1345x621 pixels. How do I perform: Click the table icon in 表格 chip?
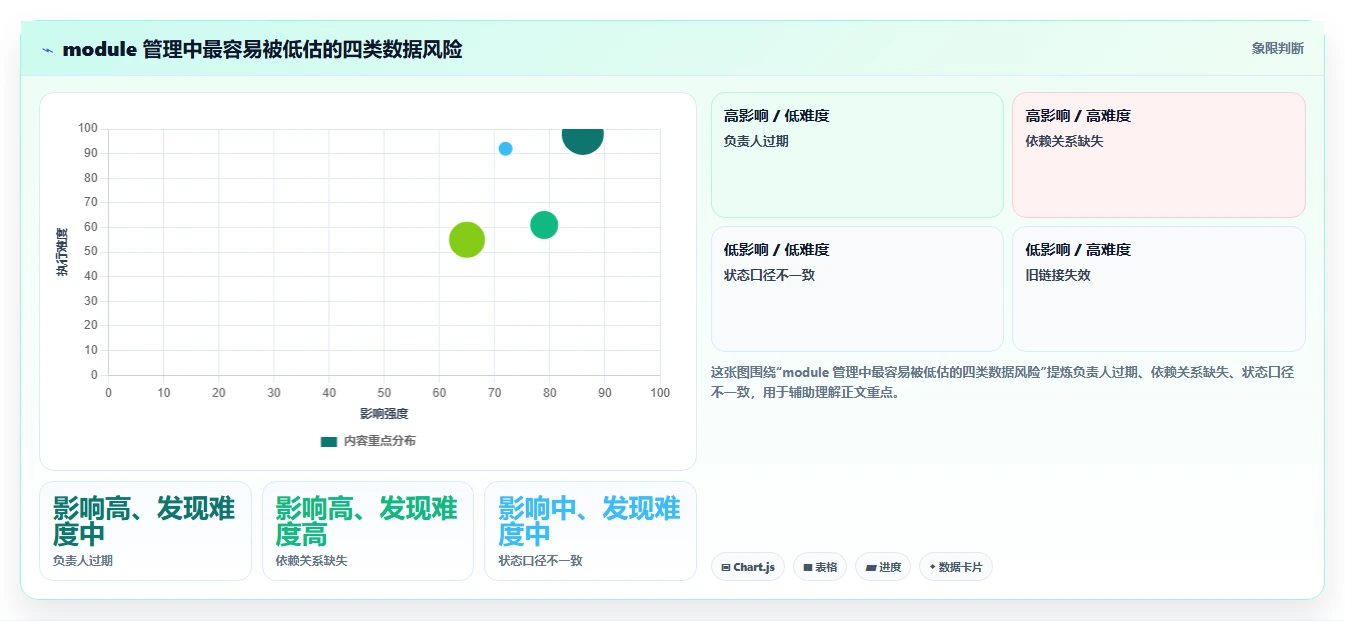[807, 568]
